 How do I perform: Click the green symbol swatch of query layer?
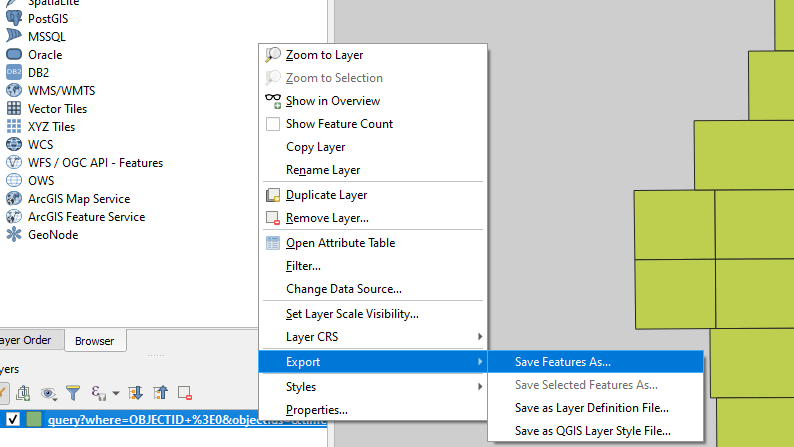pos(34,419)
